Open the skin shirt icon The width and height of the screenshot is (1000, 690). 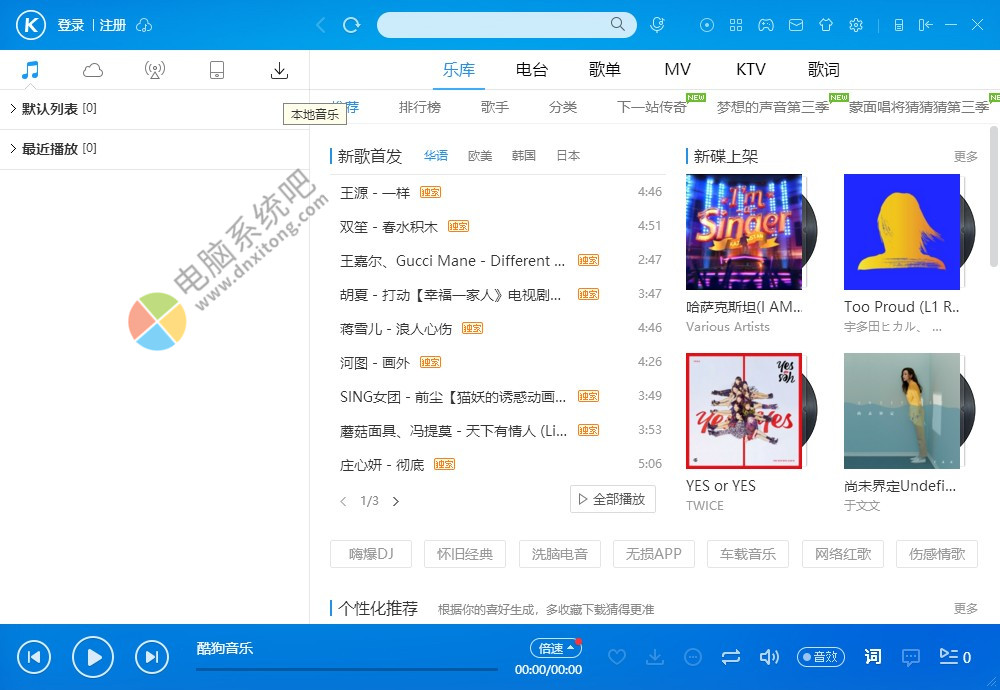[826, 25]
